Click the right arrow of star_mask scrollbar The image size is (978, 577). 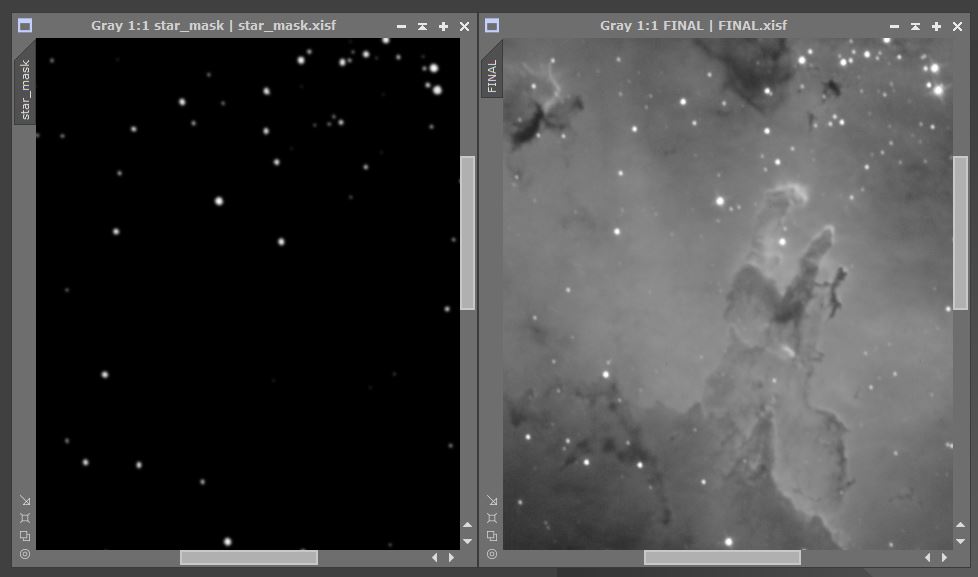pyautogui.click(x=452, y=558)
